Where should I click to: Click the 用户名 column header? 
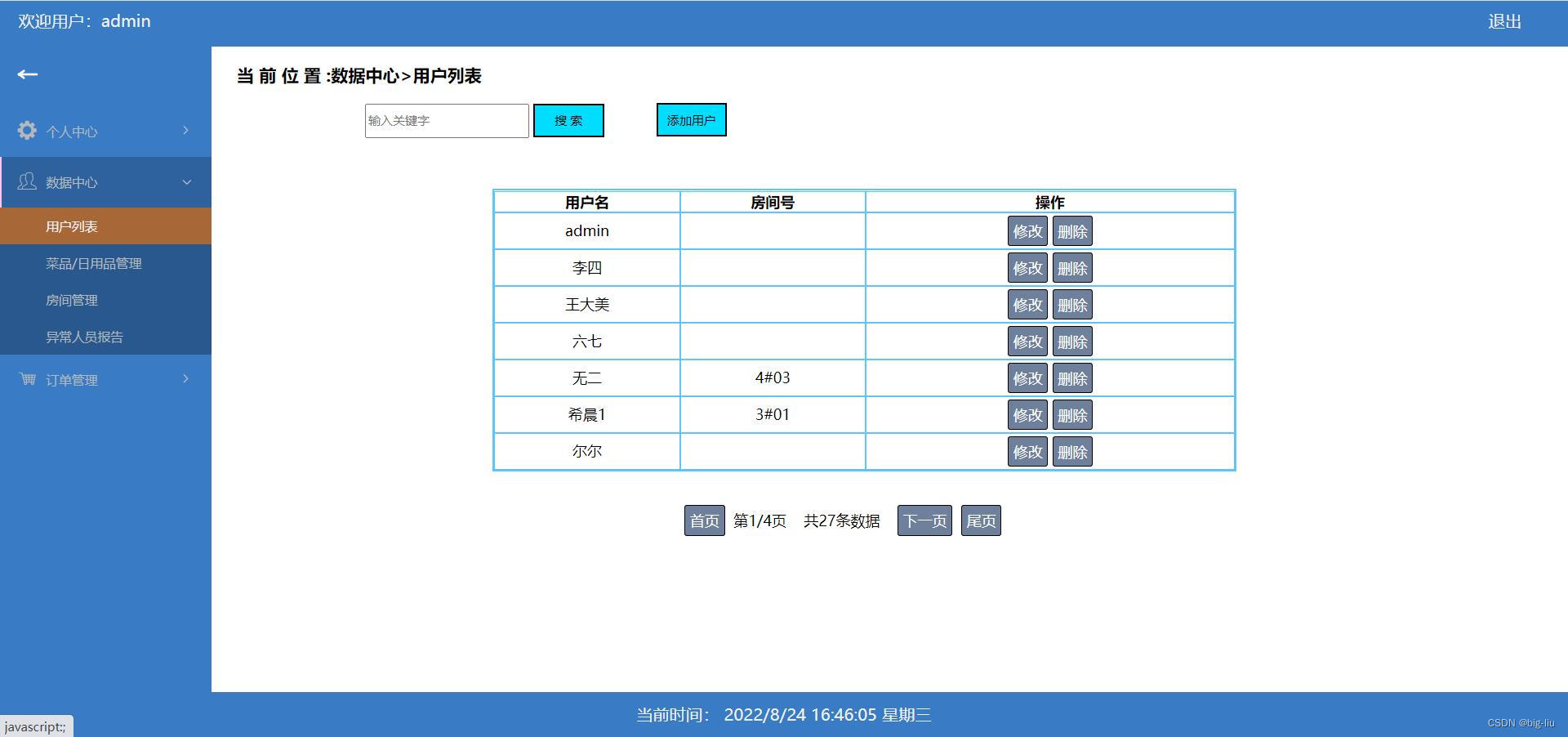[587, 202]
